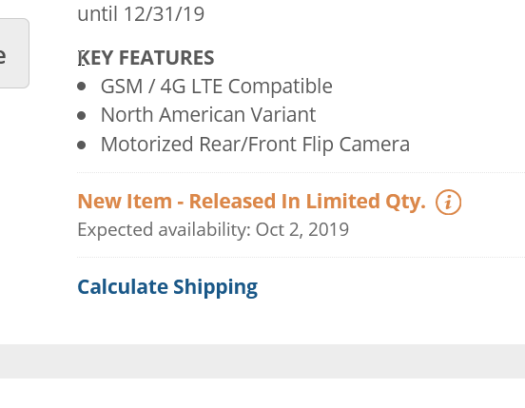The height and width of the screenshot is (408, 525).
Task: Click the orange New Item - Released In Limited Qty. text
Action: coord(251,201)
